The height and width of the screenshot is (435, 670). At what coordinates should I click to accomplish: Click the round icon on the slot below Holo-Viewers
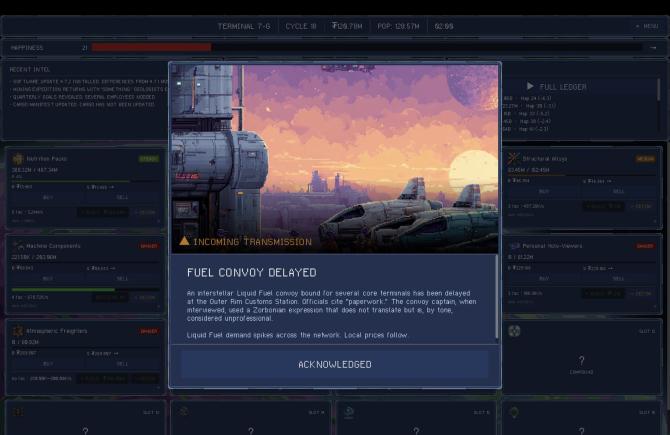(514, 331)
